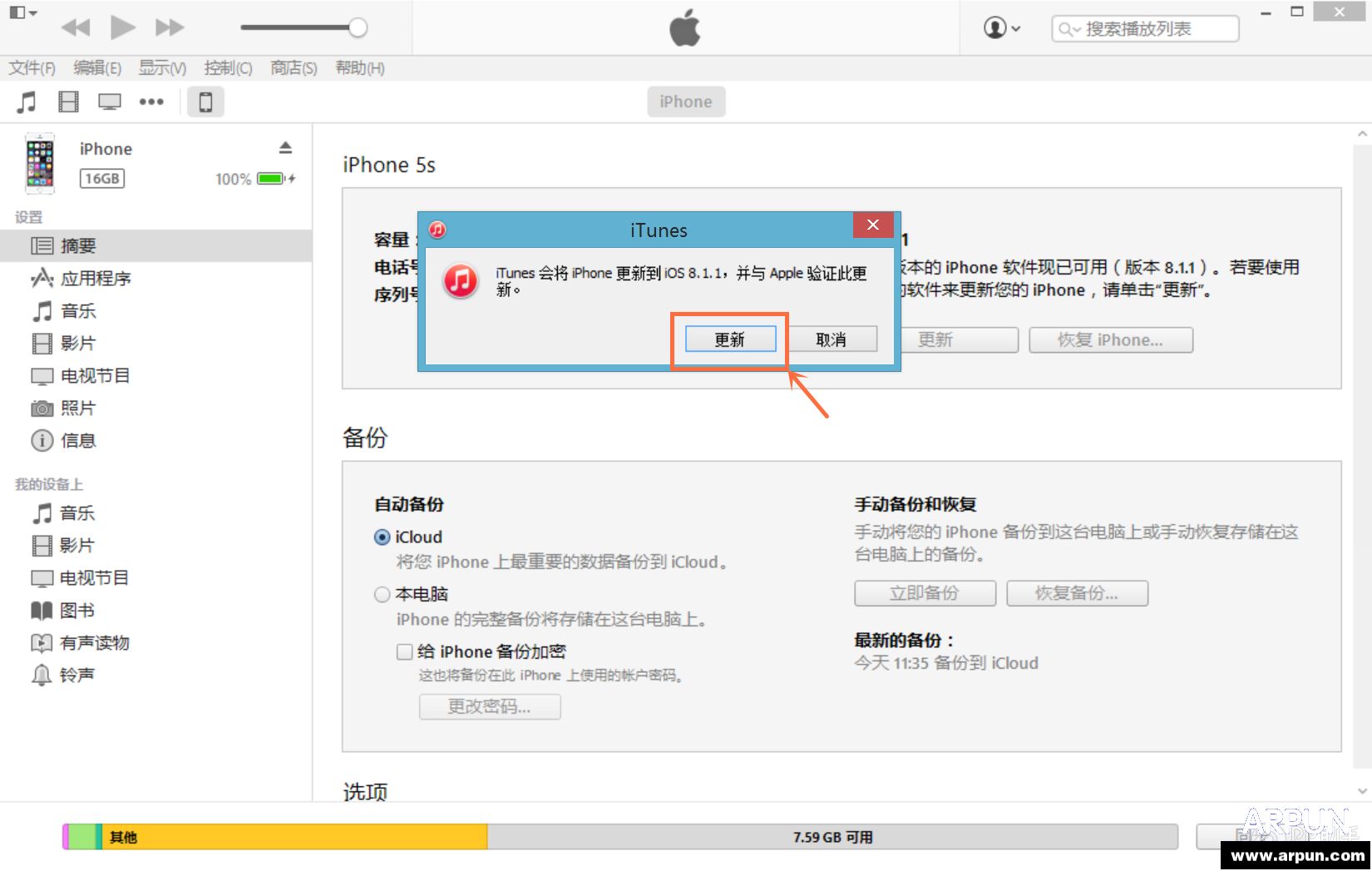The width and height of the screenshot is (1372, 871).
Task: Expand the account dropdown chevron
Action: click(x=1016, y=27)
